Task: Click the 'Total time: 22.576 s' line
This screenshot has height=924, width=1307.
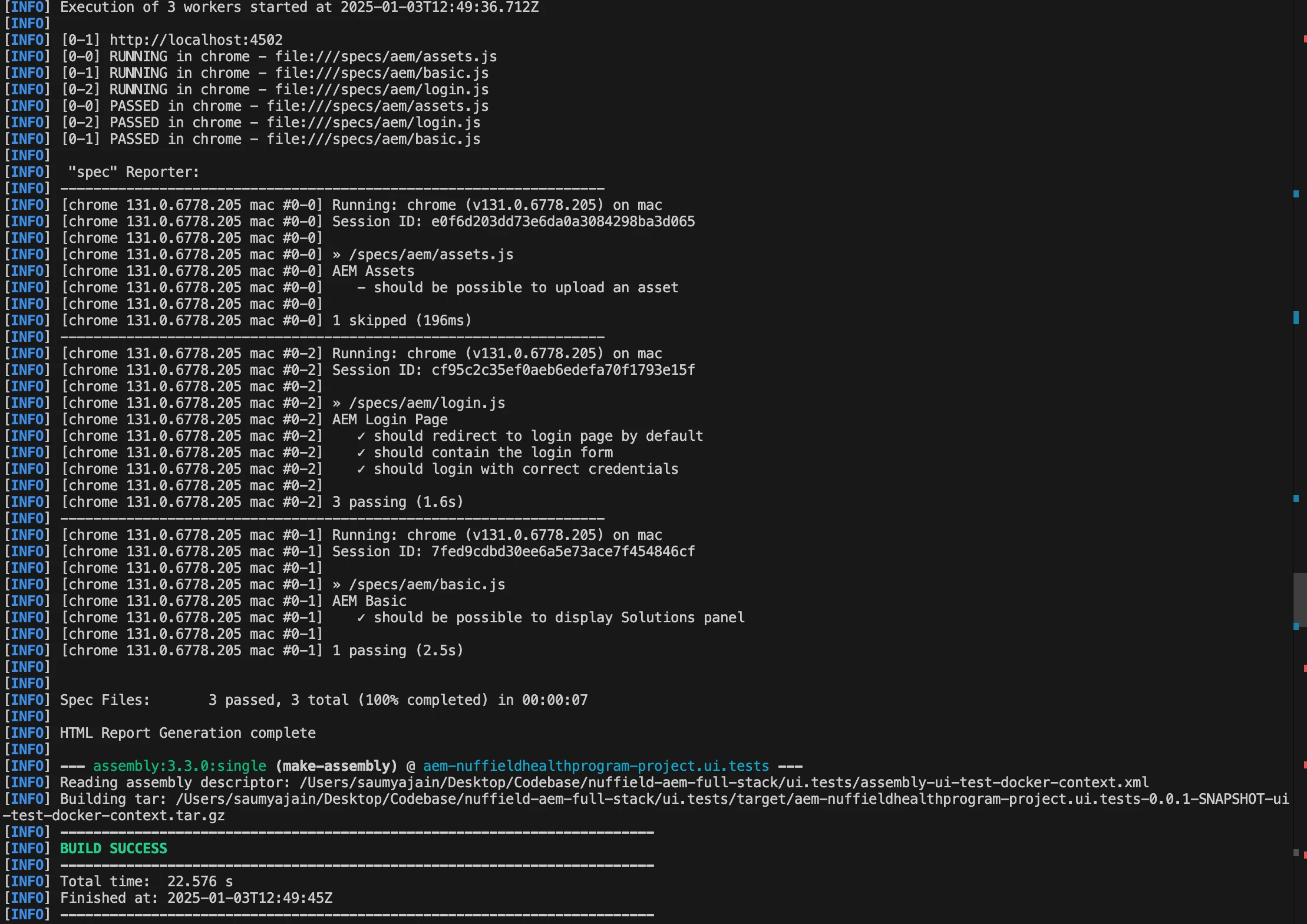Action: (146, 882)
